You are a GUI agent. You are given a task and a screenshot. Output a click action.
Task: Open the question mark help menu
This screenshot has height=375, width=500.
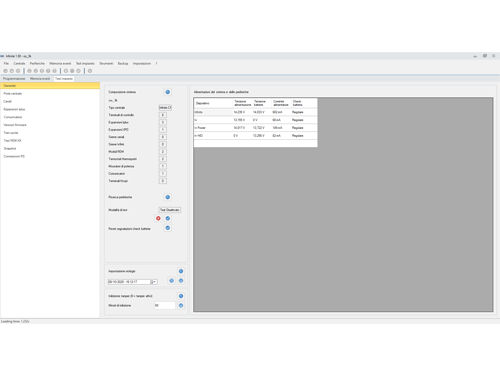coord(156,63)
